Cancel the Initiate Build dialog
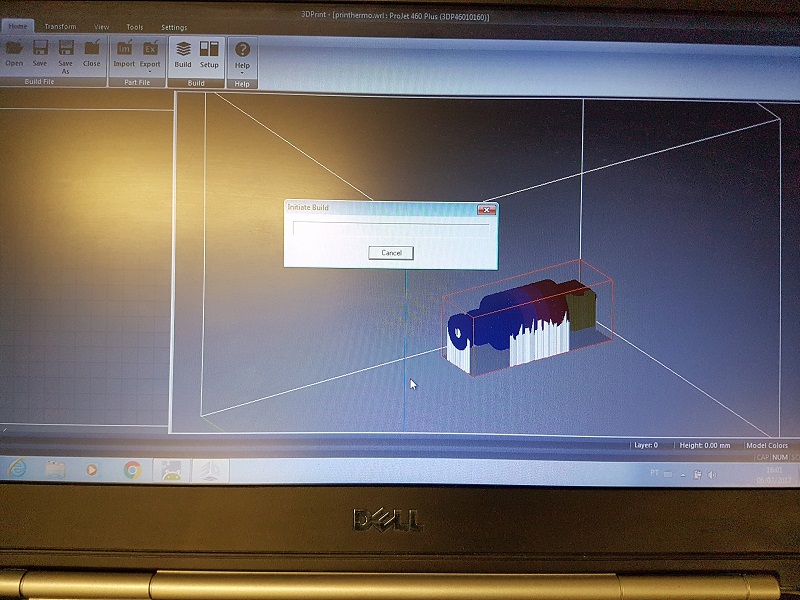 coord(391,253)
